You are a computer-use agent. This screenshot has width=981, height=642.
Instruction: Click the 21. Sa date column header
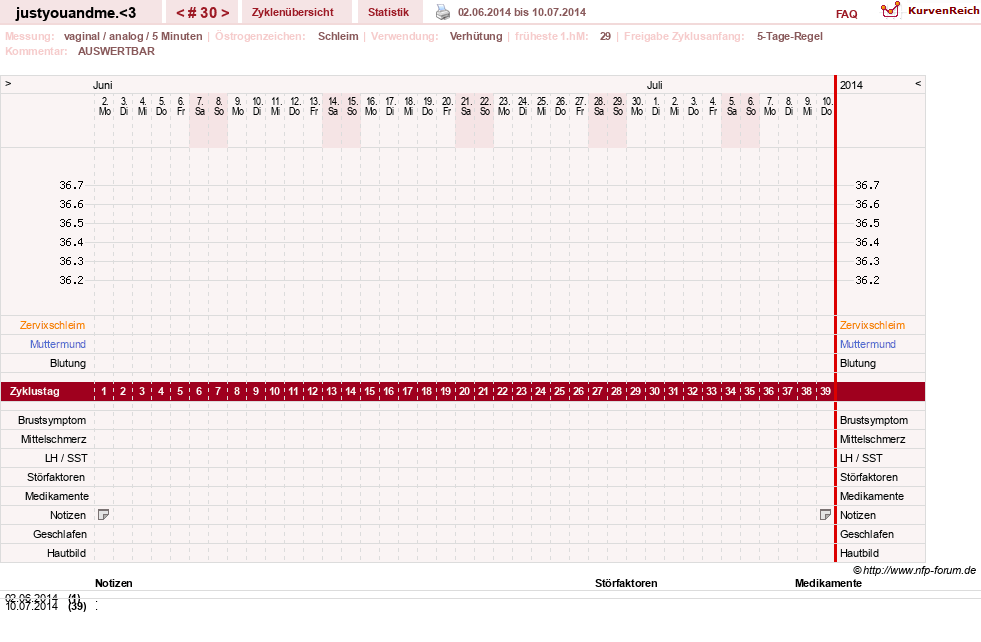pos(465,106)
